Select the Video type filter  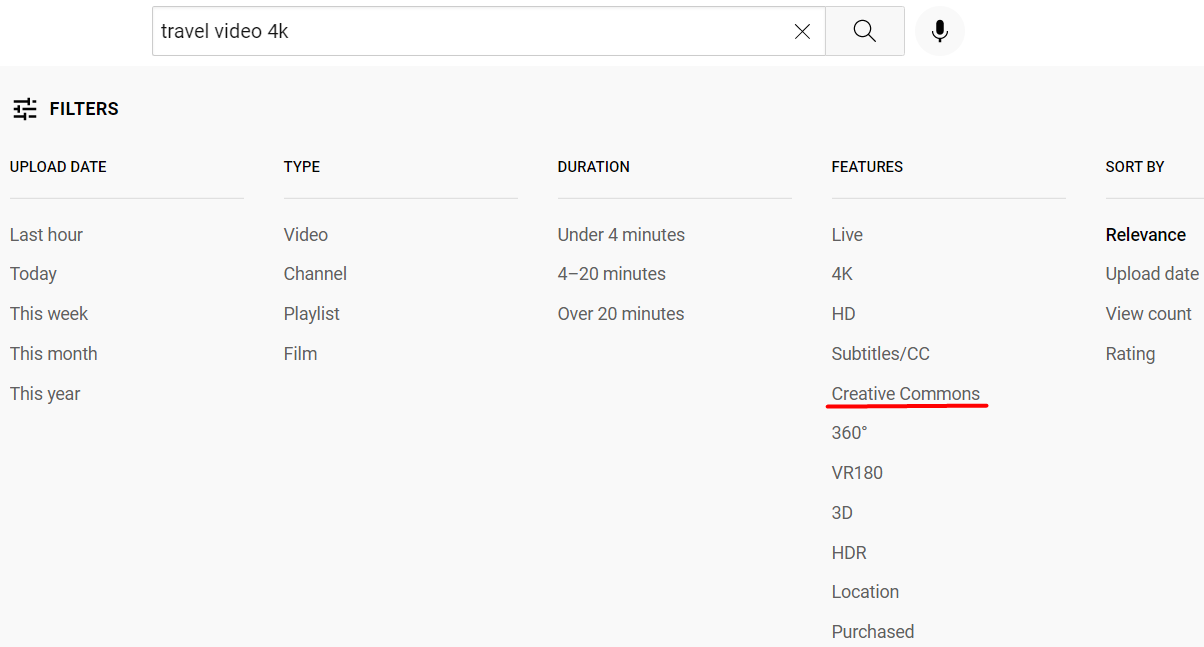[x=306, y=235]
